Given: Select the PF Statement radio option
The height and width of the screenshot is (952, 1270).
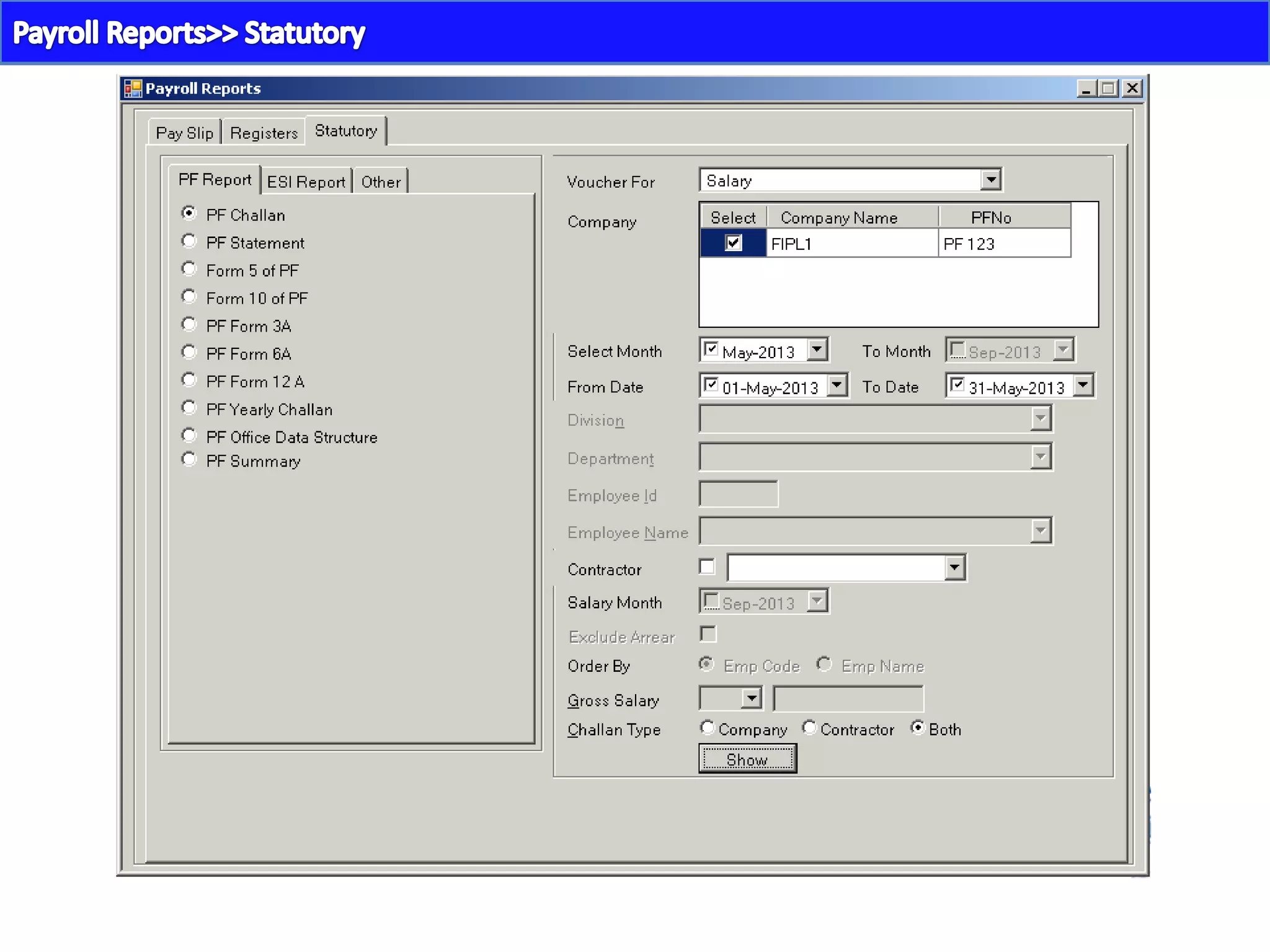Looking at the screenshot, I should click(x=189, y=241).
